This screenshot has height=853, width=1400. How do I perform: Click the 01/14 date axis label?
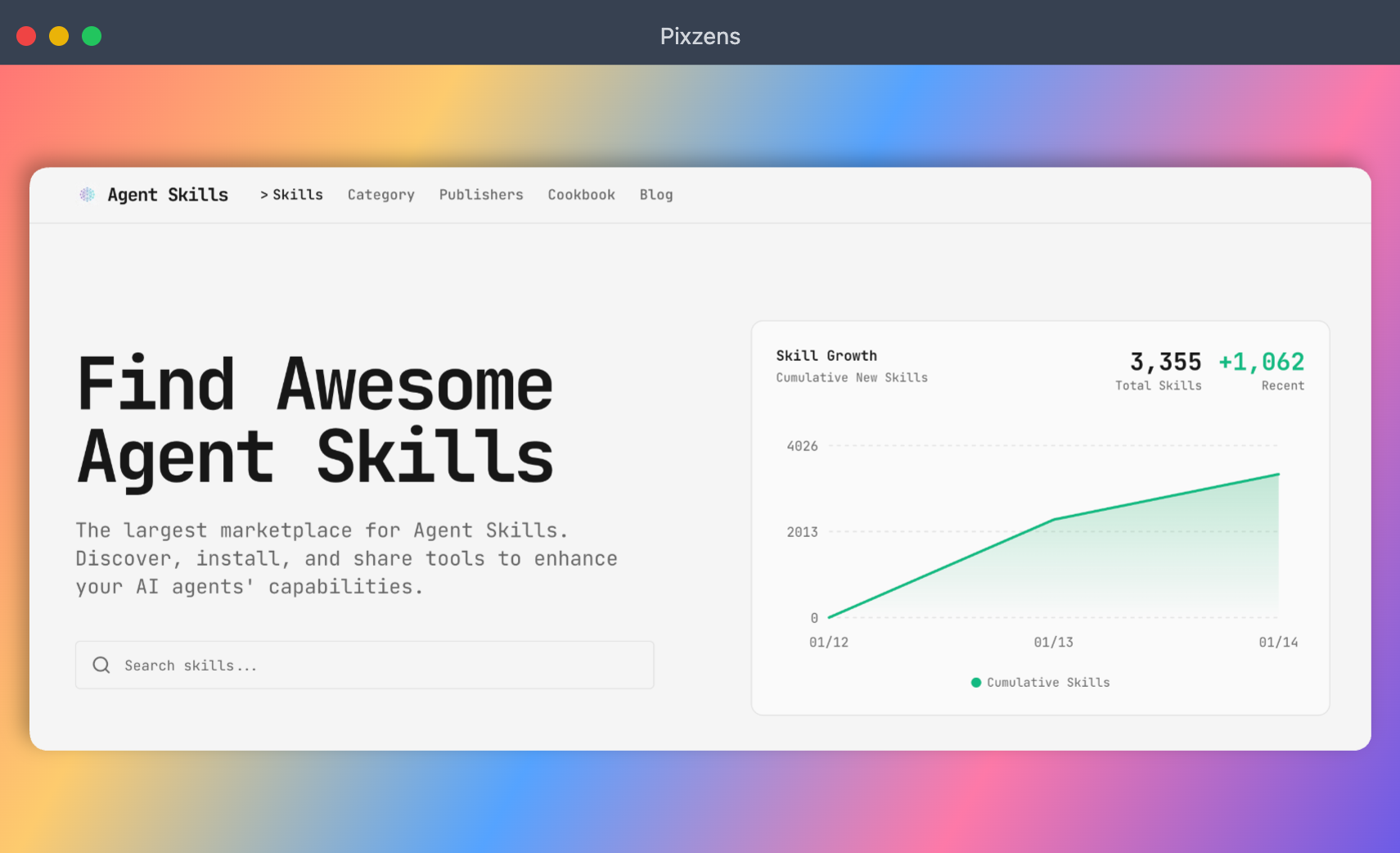tap(1278, 642)
